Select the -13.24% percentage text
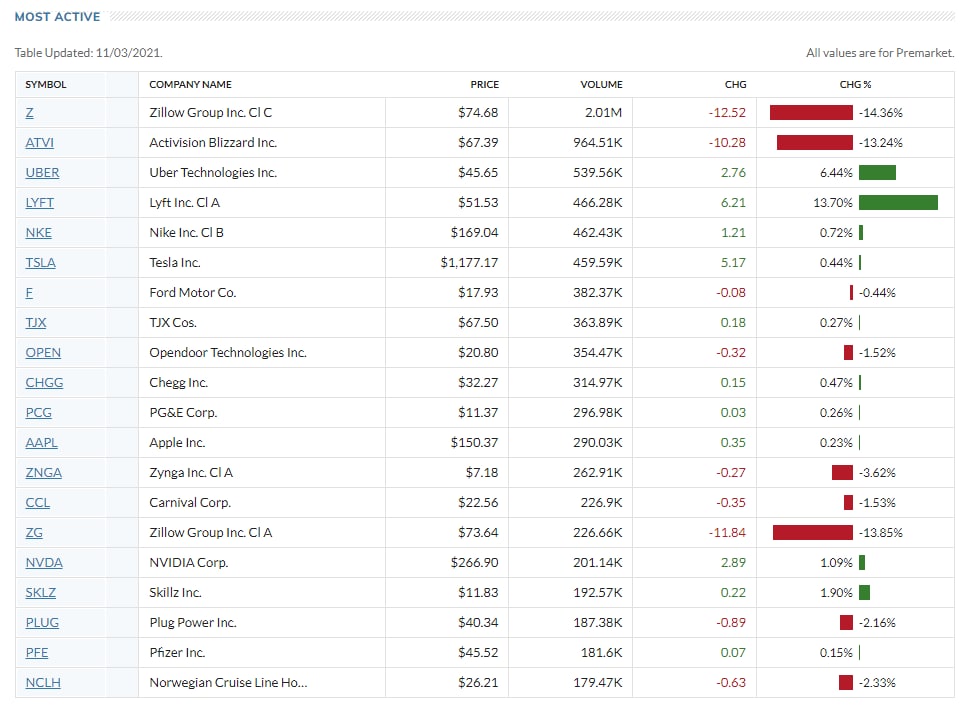 coord(881,143)
